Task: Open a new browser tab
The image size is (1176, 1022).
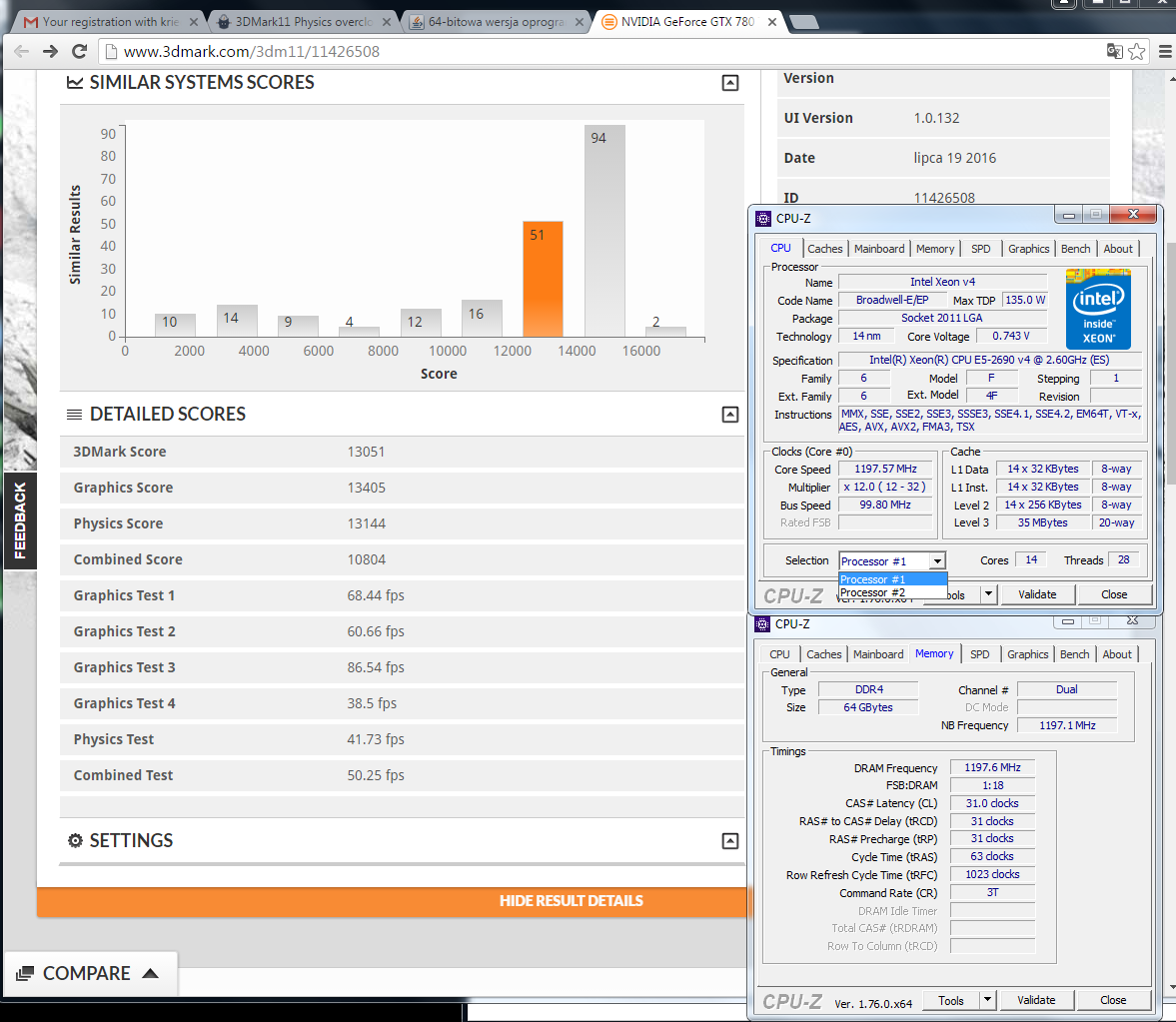Action: [x=803, y=22]
